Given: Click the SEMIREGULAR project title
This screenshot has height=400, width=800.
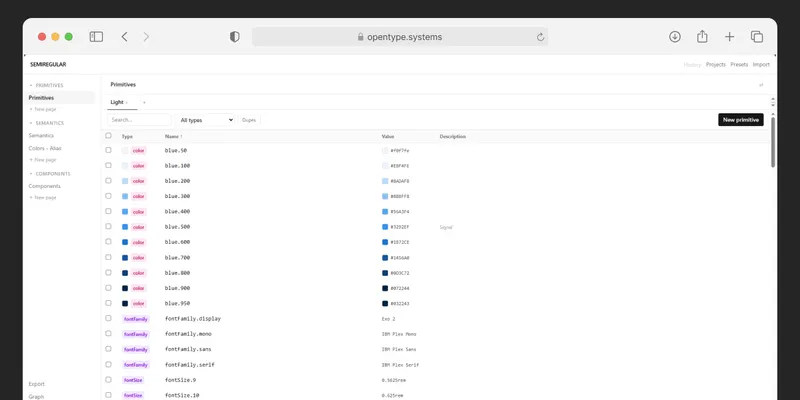Looking at the screenshot, I should tap(48, 64).
